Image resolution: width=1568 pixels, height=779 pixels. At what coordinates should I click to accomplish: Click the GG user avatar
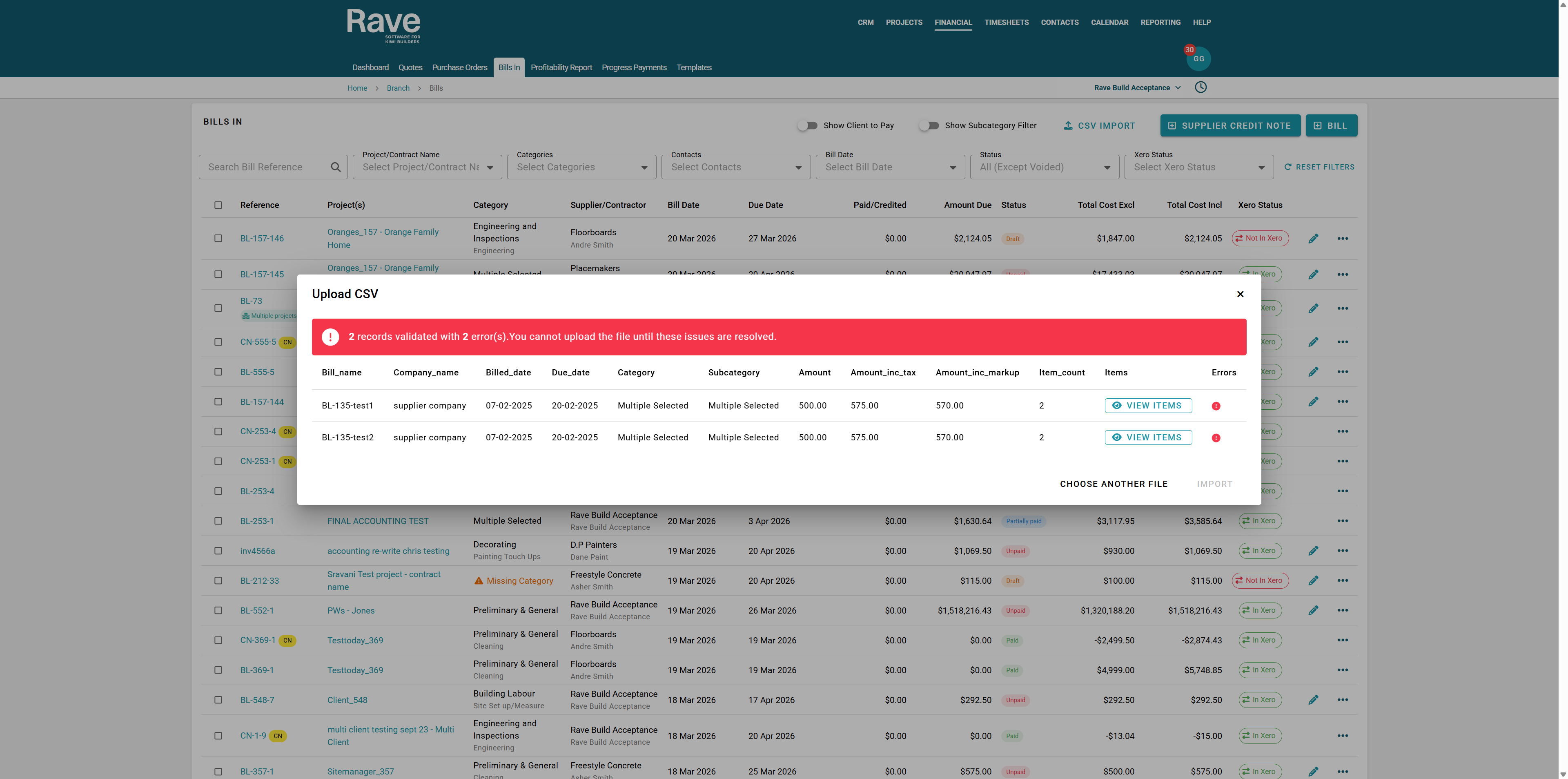(x=1198, y=59)
